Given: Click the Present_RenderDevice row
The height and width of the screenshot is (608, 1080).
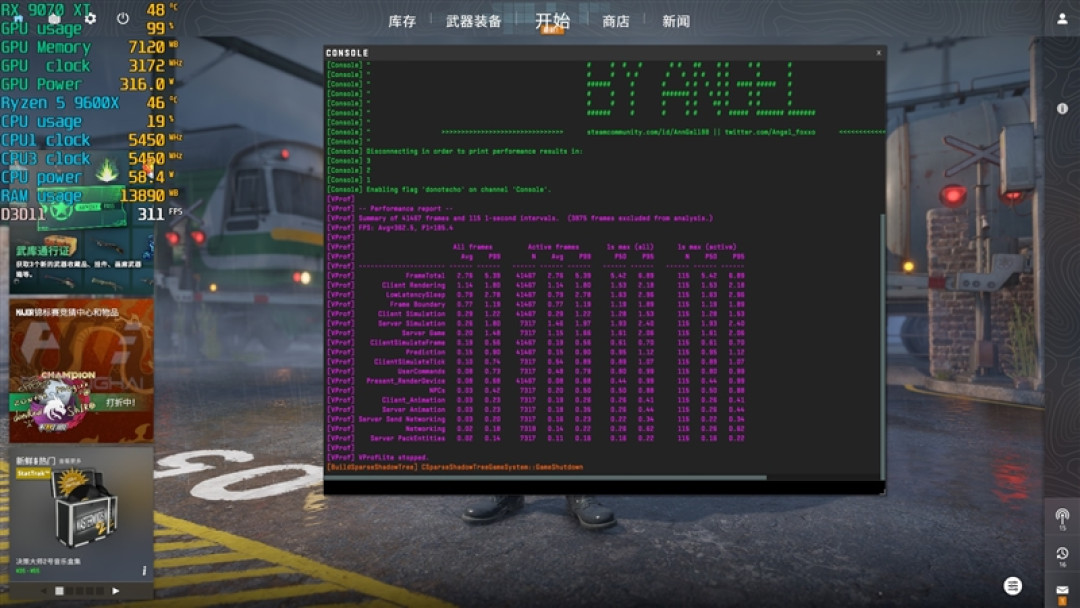Looking at the screenshot, I should coord(536,381).
